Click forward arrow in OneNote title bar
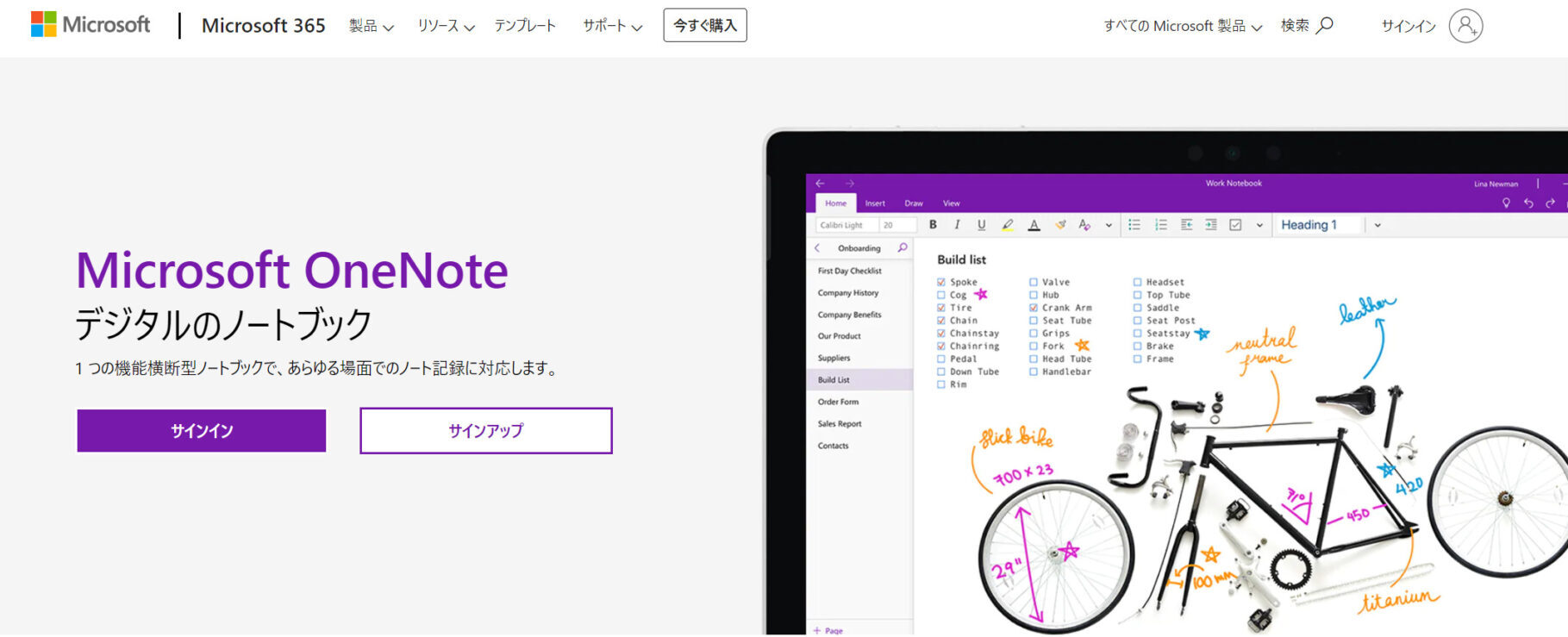 (850, 183)
